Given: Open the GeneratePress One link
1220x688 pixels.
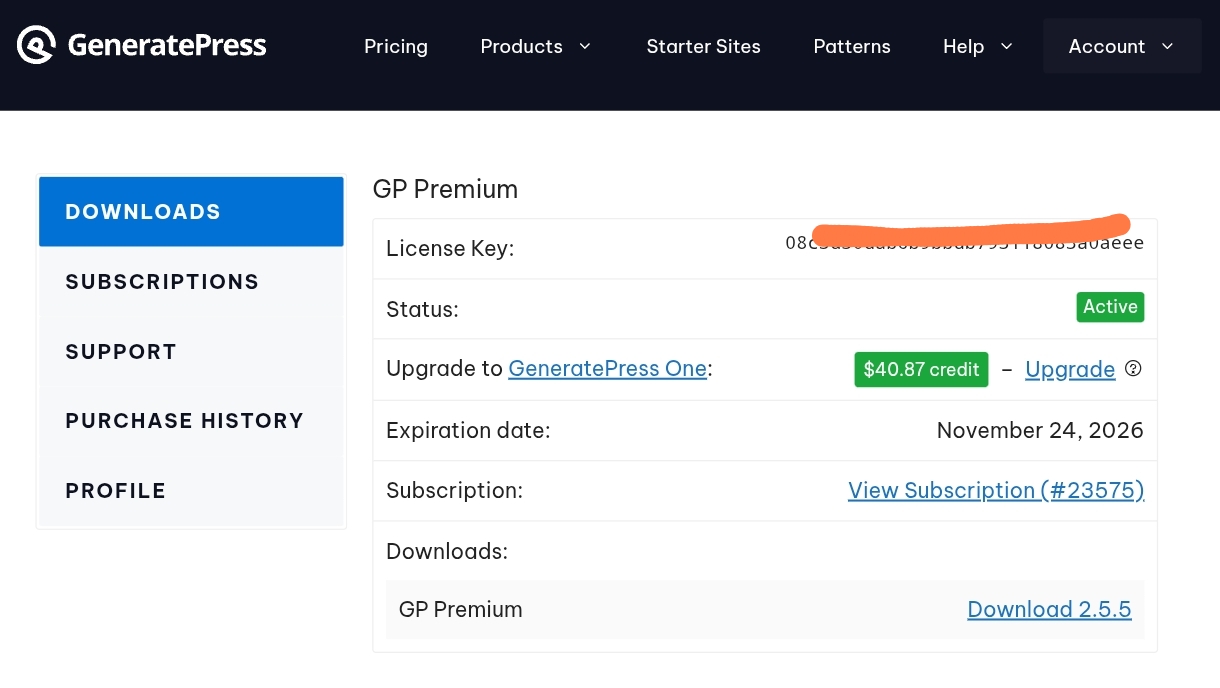Looking at the screenshot, I should pyautogui.click(x=607, y=369).
